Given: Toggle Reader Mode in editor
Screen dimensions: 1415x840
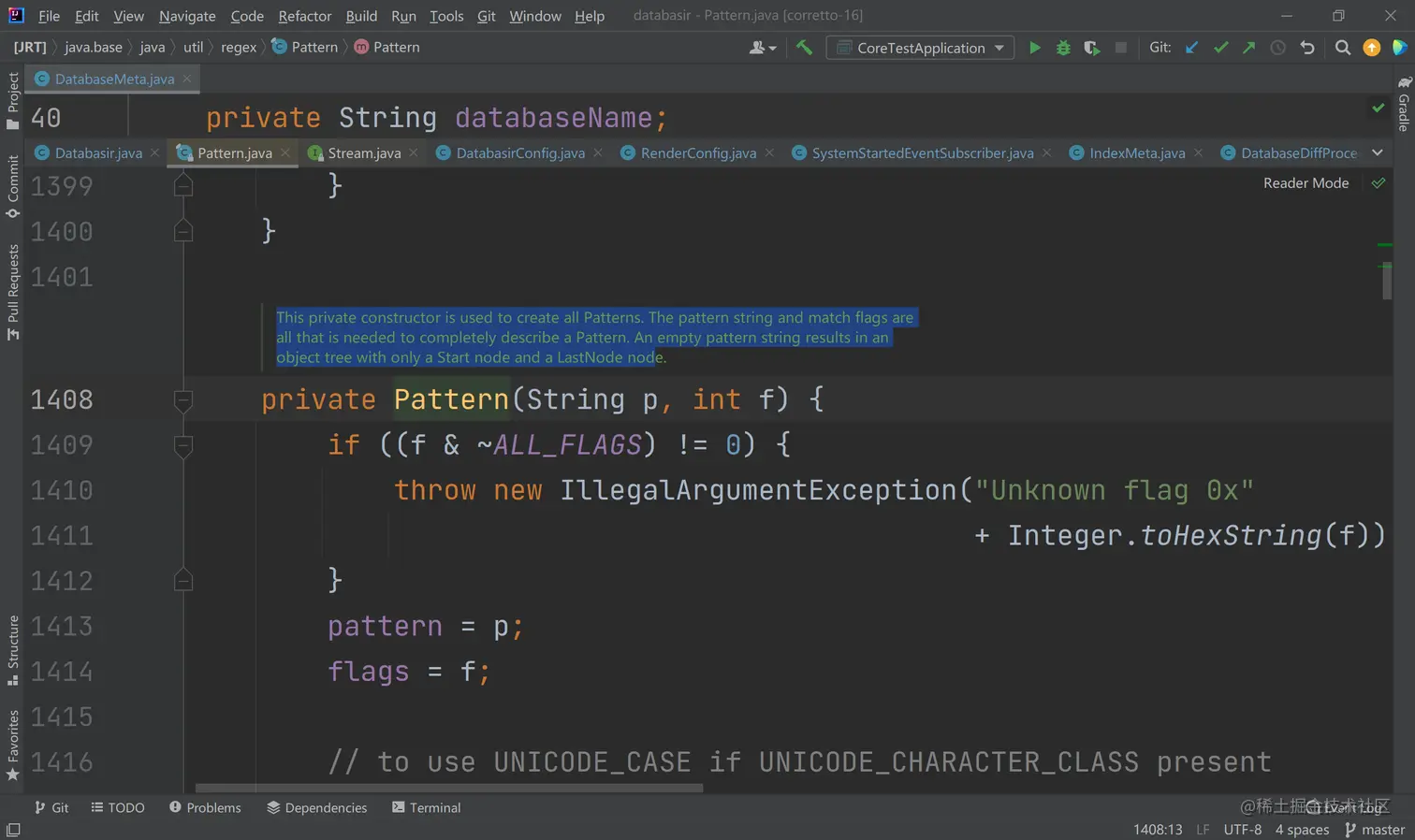Looking at the screenshot, I should 1306,182.
